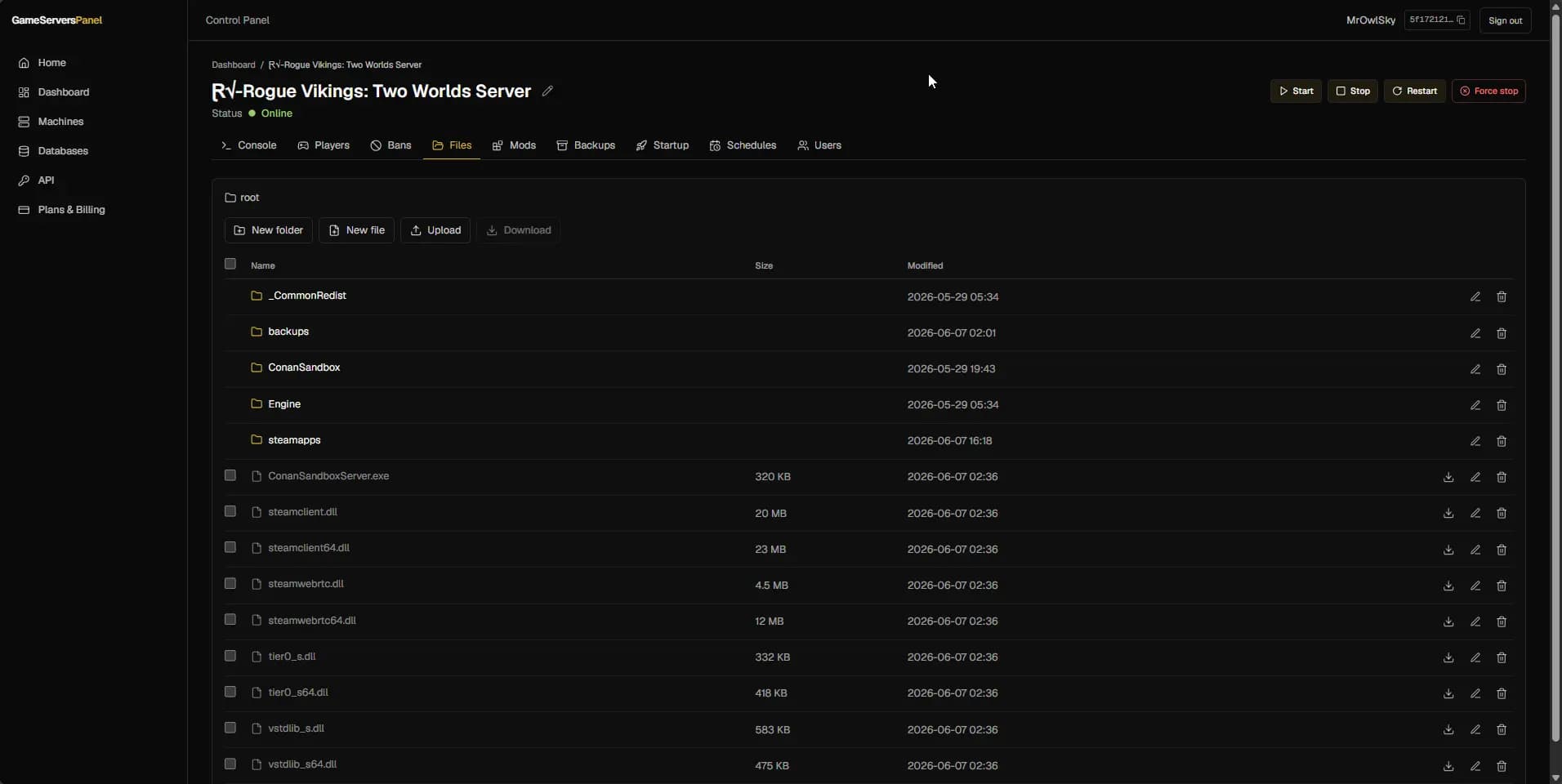Download steamclient.dll file
The image size is (1562, 784).
(x=1448, y=513)
